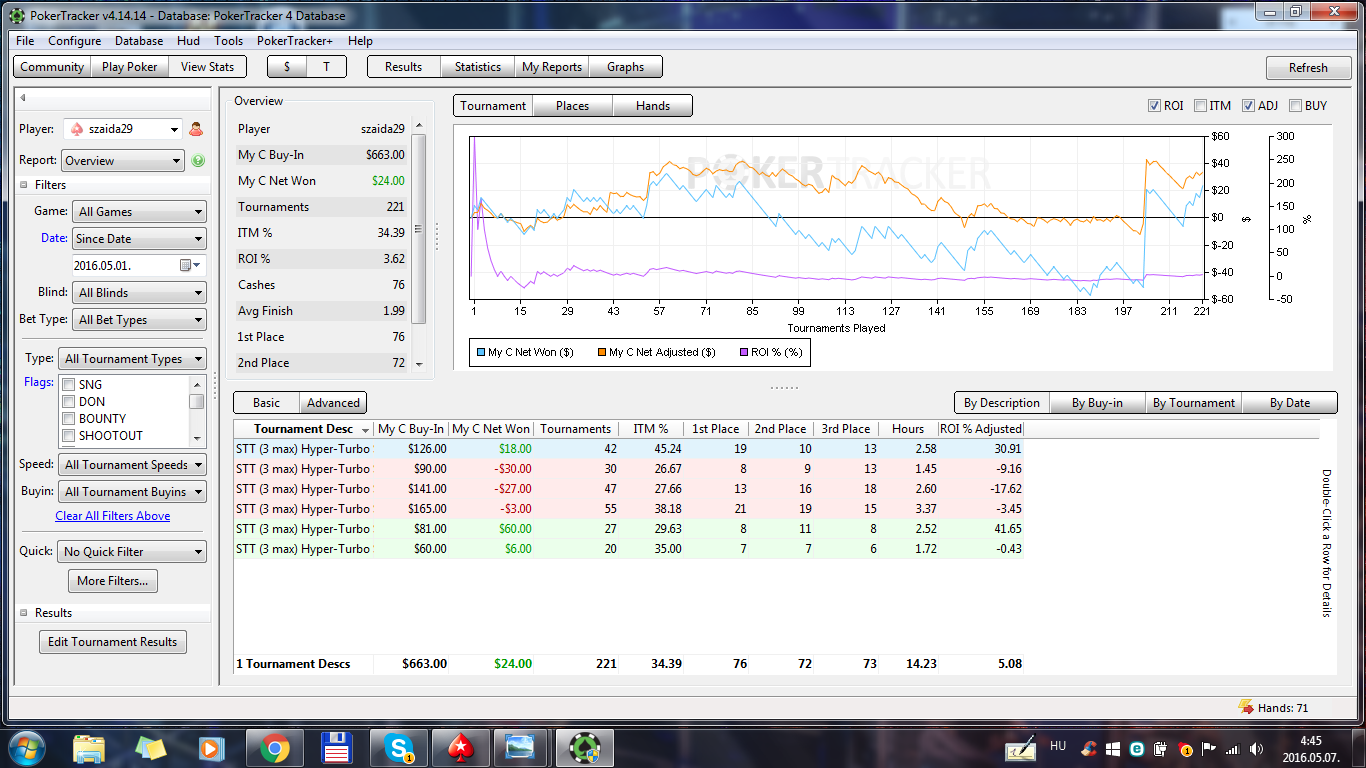The width and height of the screenshot is (1366, 768).
Task: Click the My C Net Adjusted legend swatch
Action: coord(601,352)
